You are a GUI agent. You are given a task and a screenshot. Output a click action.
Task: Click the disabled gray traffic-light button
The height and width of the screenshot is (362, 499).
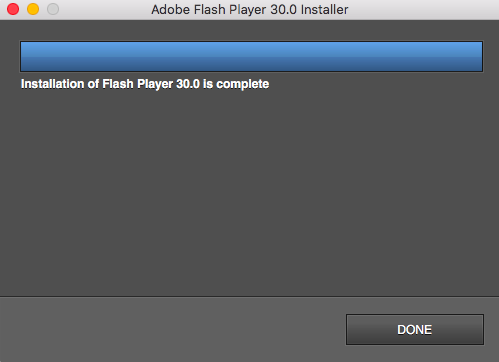click(53, 9)
